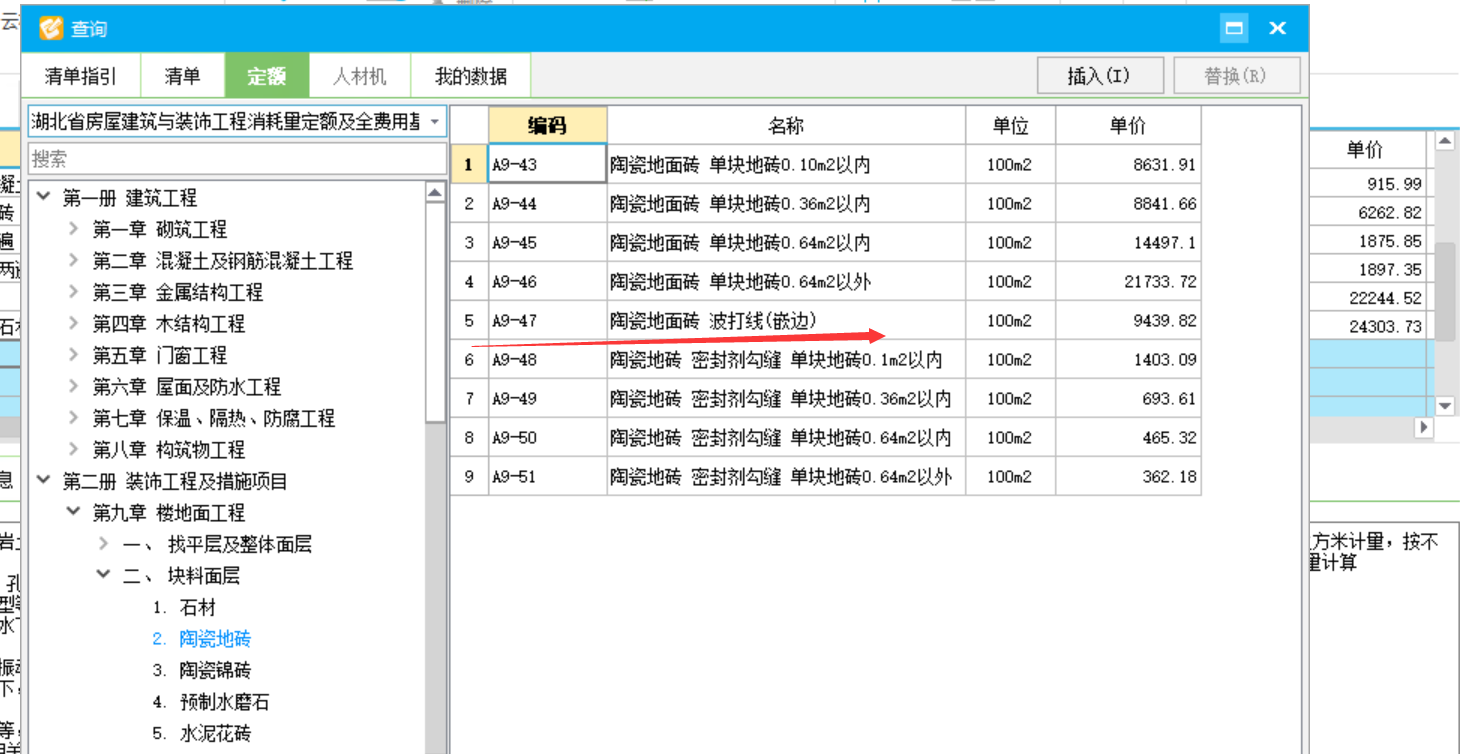Image resolution: width=1460 pixels, height=754 pixels.
Task: Click the 编码 column header
Action: tap(547, 125)
